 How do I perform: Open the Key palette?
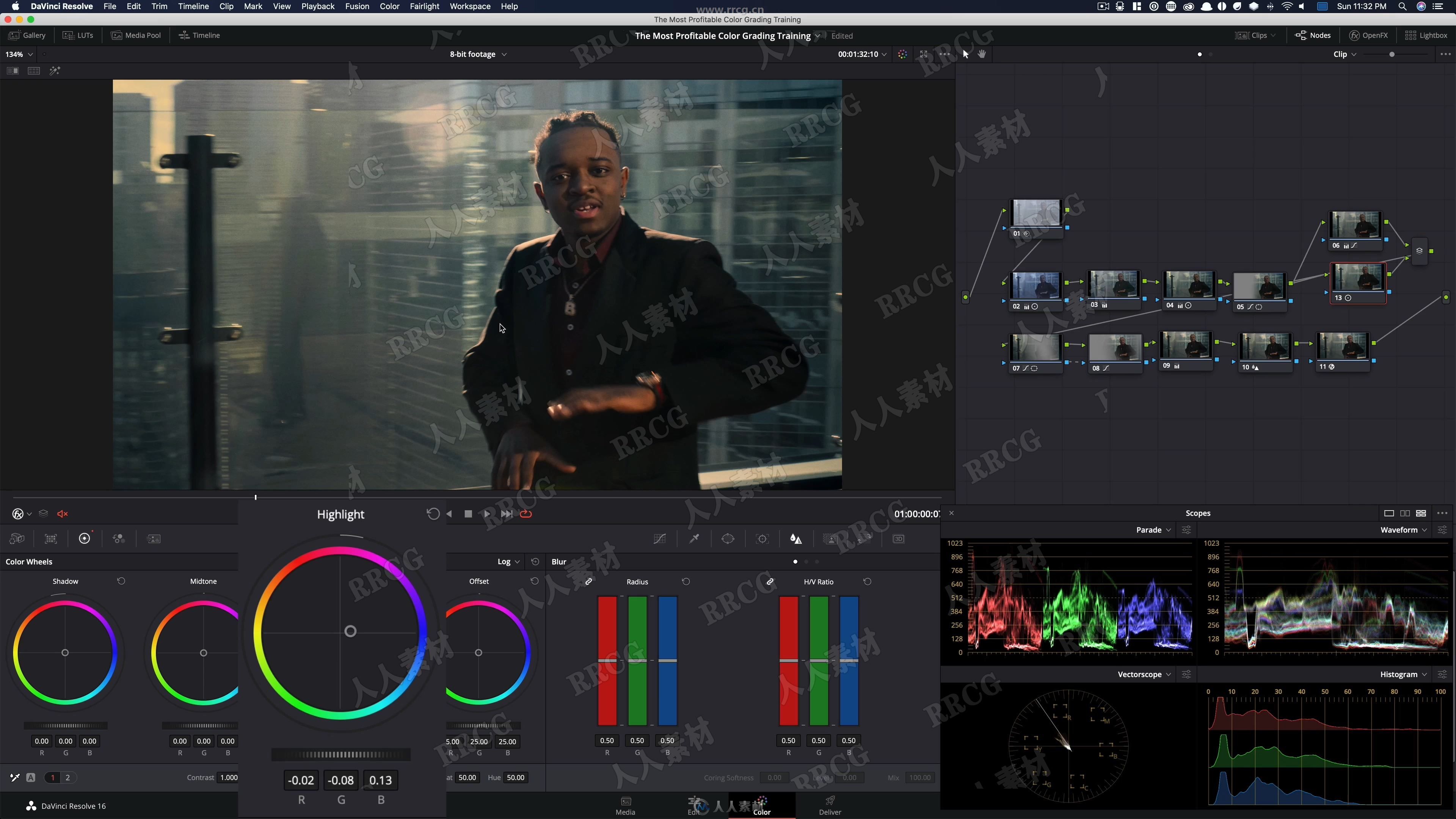(x=830, y=539)
